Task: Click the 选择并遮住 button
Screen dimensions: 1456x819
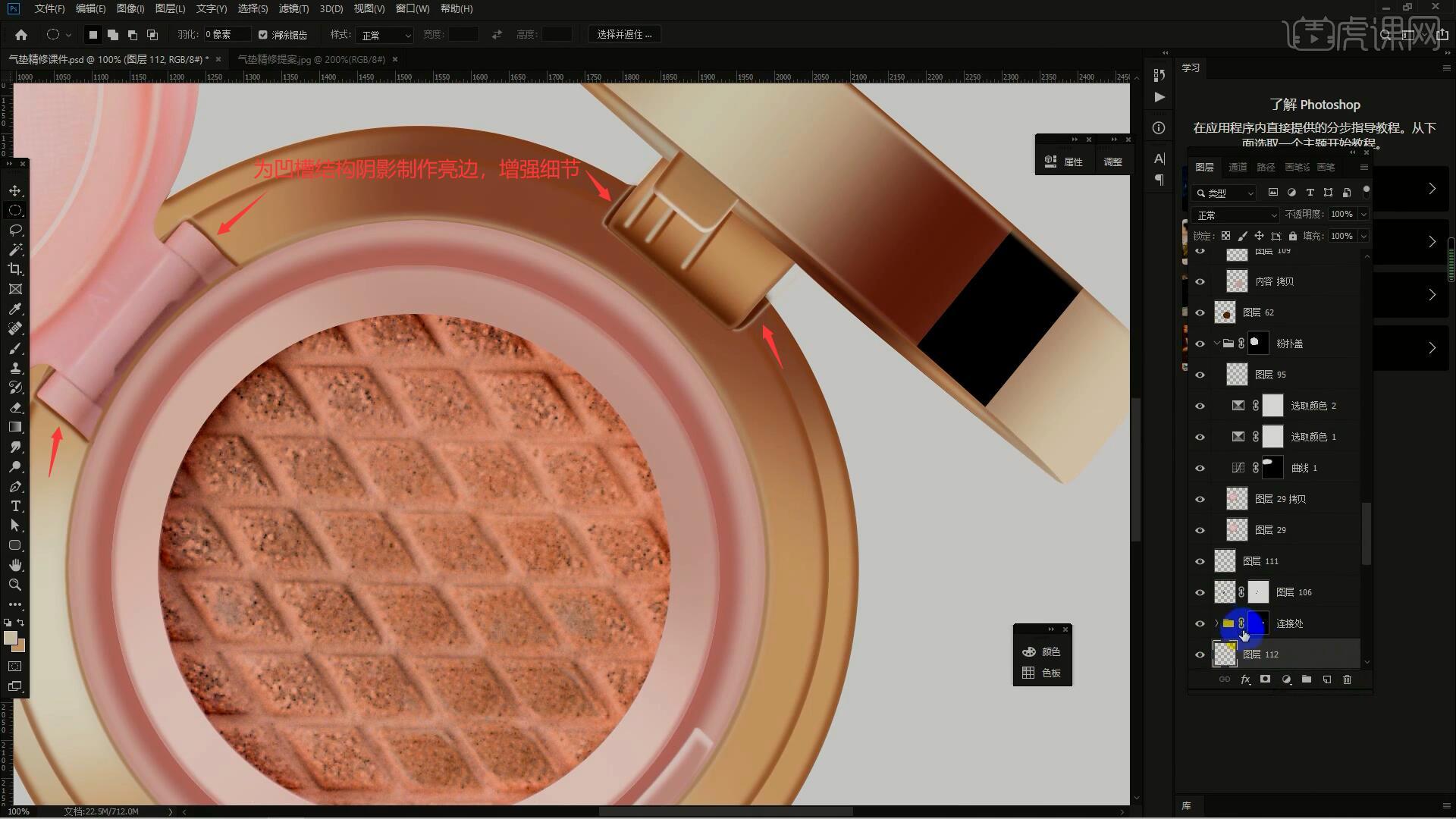Action: click(x=624, y=35)
